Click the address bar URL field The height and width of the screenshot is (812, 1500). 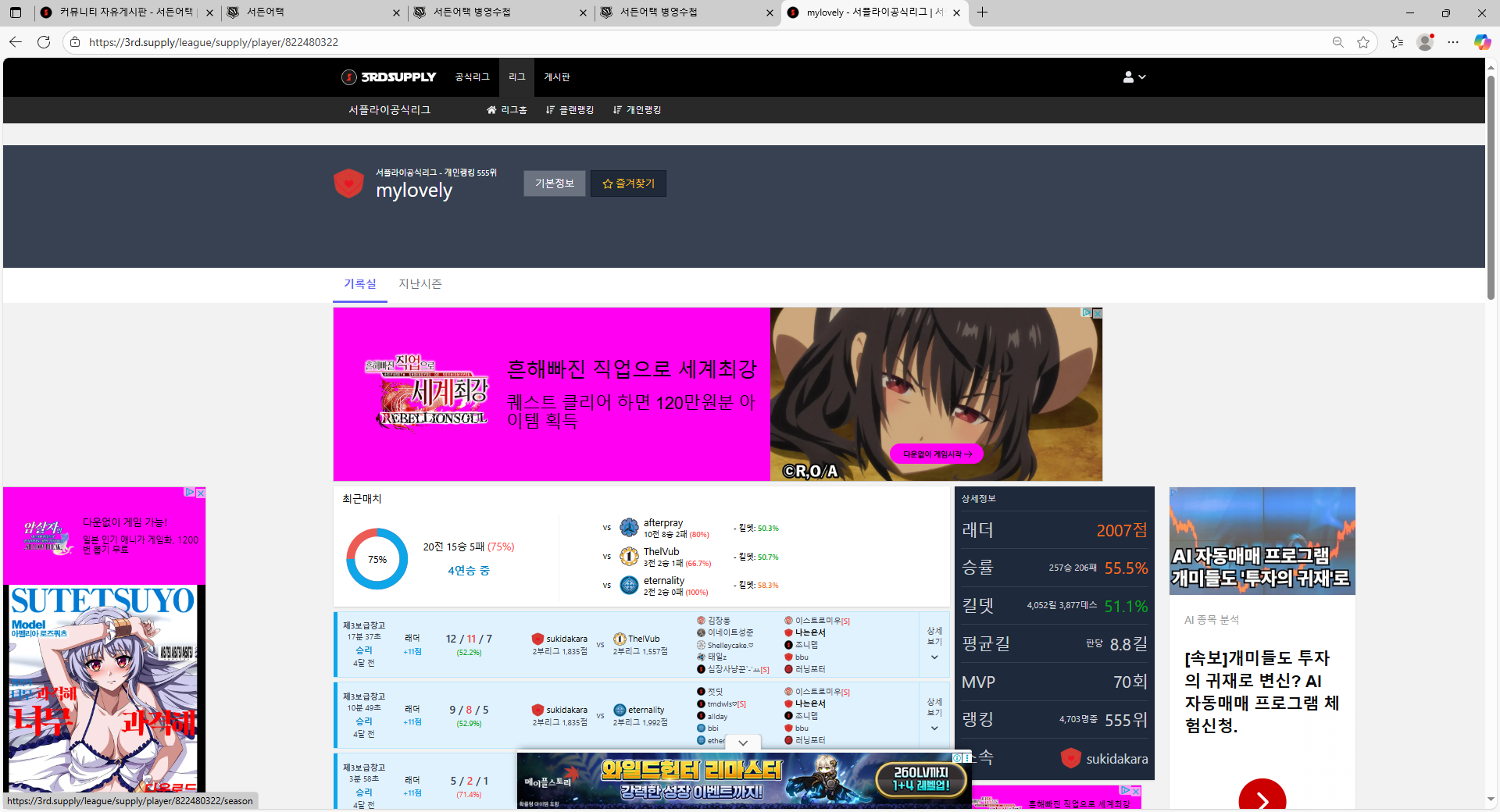547,42
